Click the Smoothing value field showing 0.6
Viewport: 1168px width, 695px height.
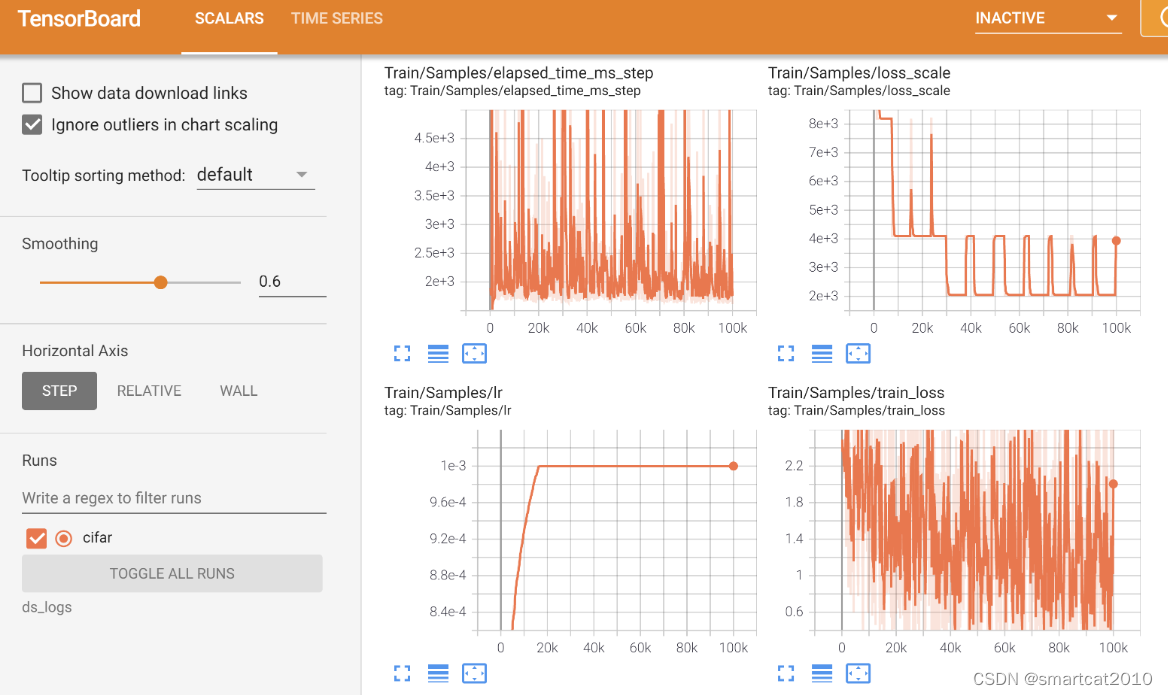292,282
